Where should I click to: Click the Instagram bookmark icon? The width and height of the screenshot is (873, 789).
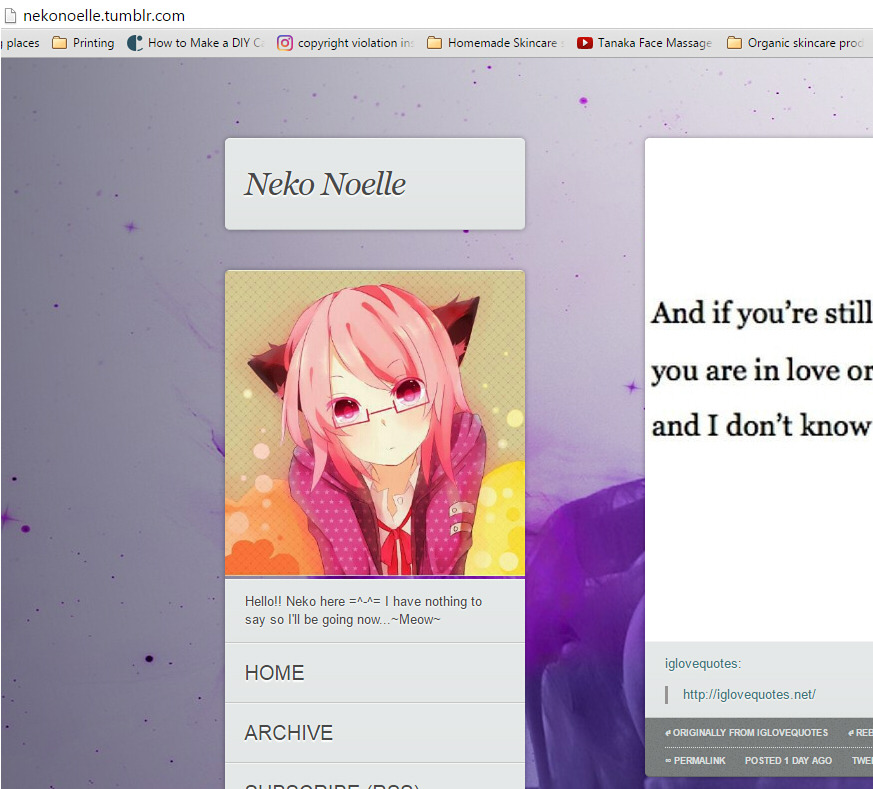click(x=285, y=43)
